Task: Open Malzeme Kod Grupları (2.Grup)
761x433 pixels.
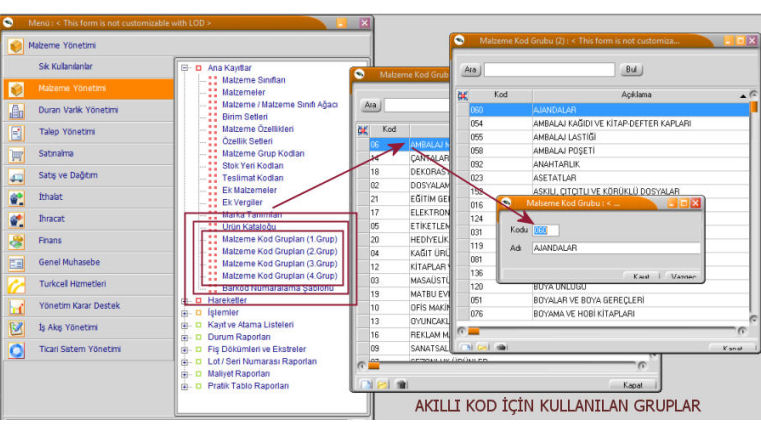Action: pyautogui.click(x=280, y=251)
